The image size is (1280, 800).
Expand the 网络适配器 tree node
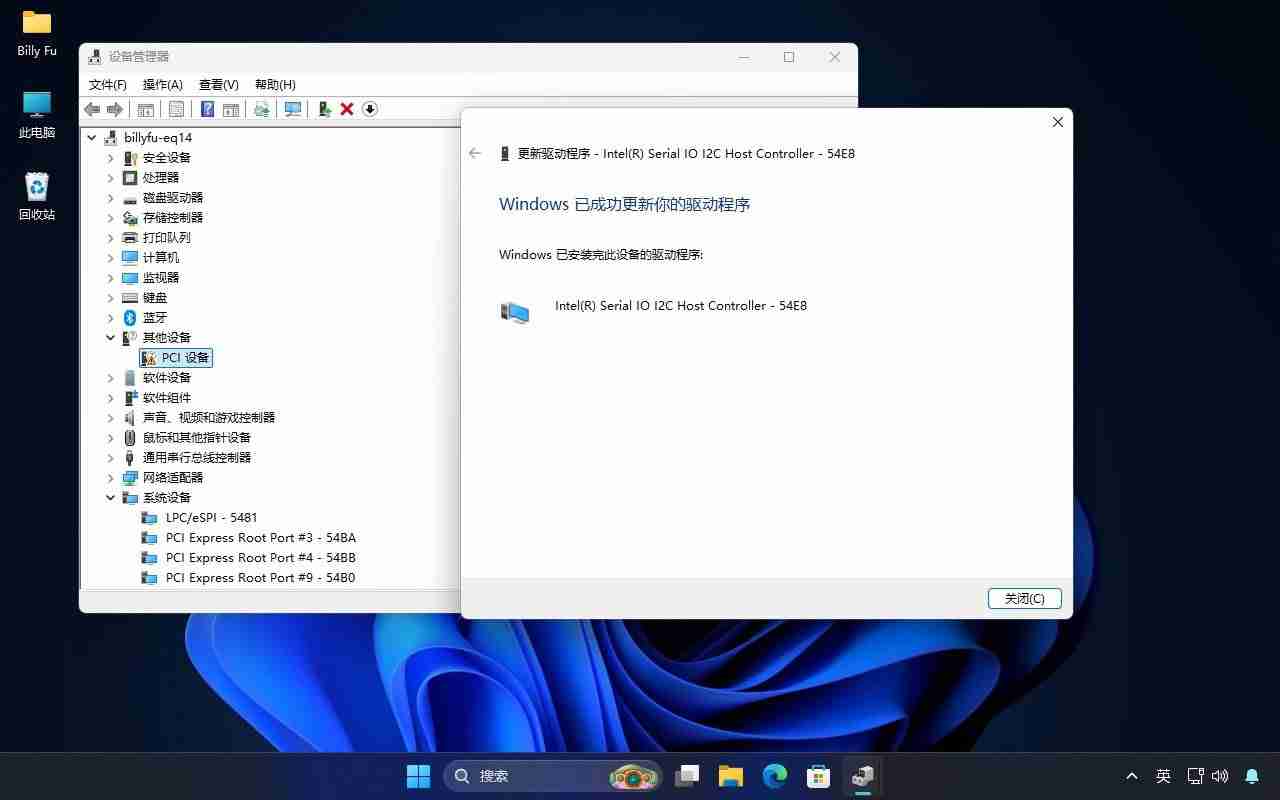pyautogui.click(x=110, y=477)
